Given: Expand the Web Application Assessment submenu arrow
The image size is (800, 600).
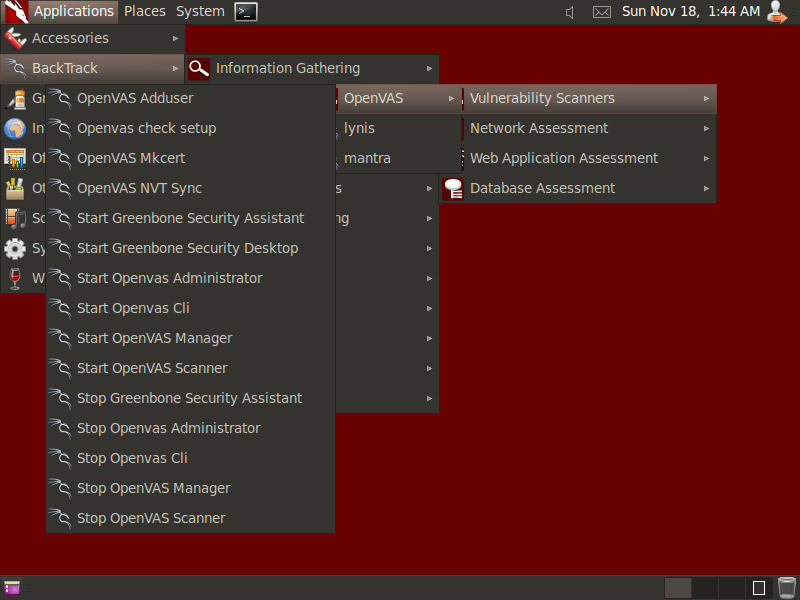Looking at the screenshot, I should 706,159.
